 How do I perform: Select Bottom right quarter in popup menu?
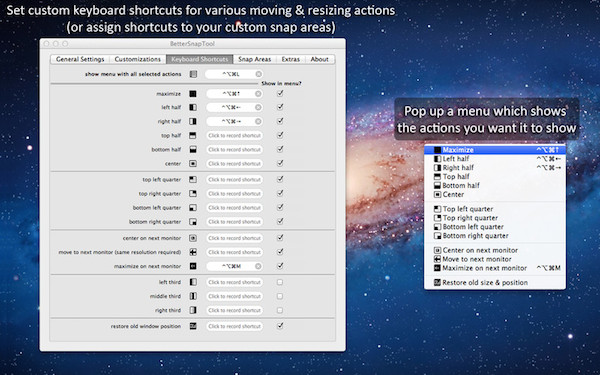(495, 236)
